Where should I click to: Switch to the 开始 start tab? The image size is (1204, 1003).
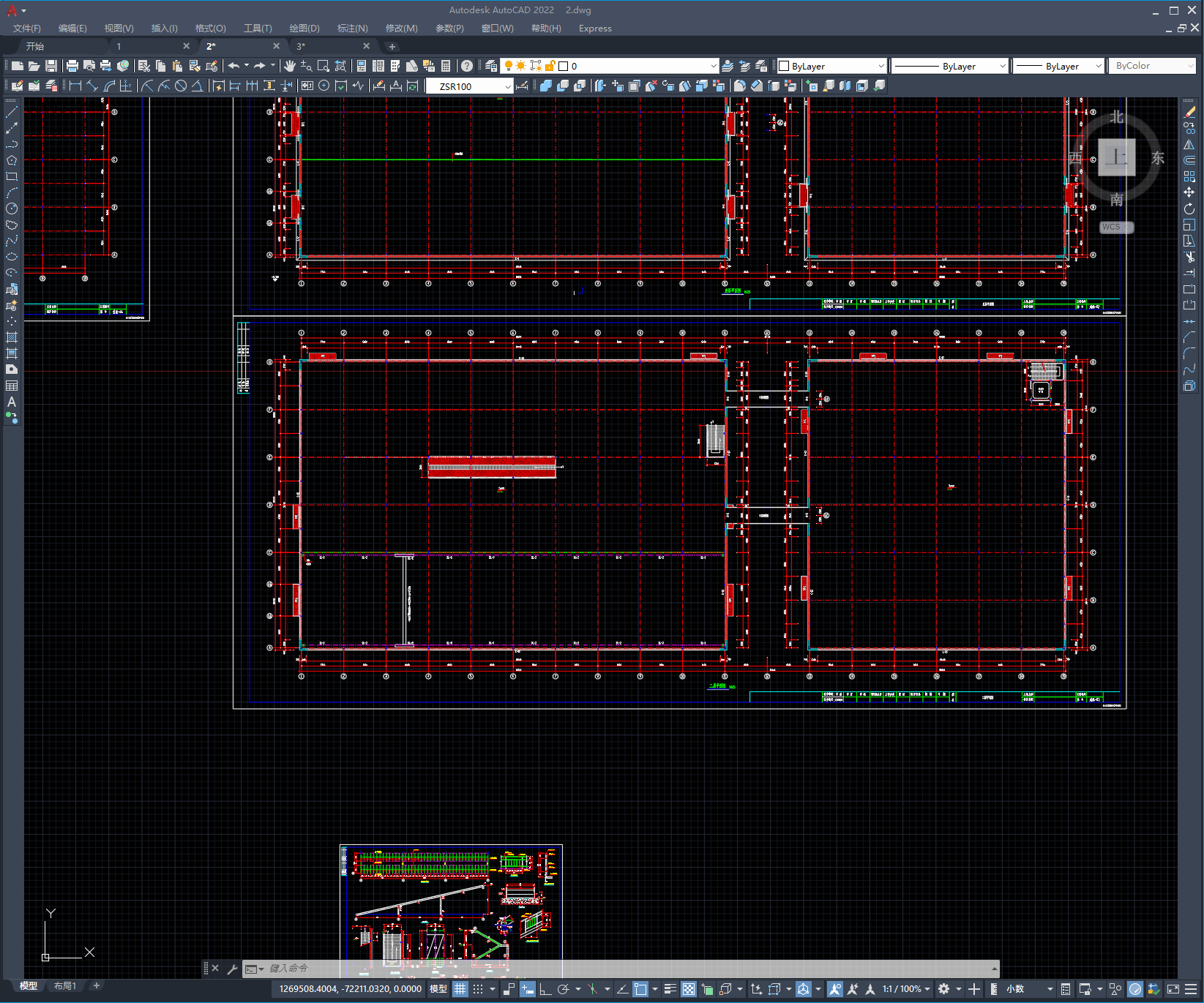pos(35,46)
